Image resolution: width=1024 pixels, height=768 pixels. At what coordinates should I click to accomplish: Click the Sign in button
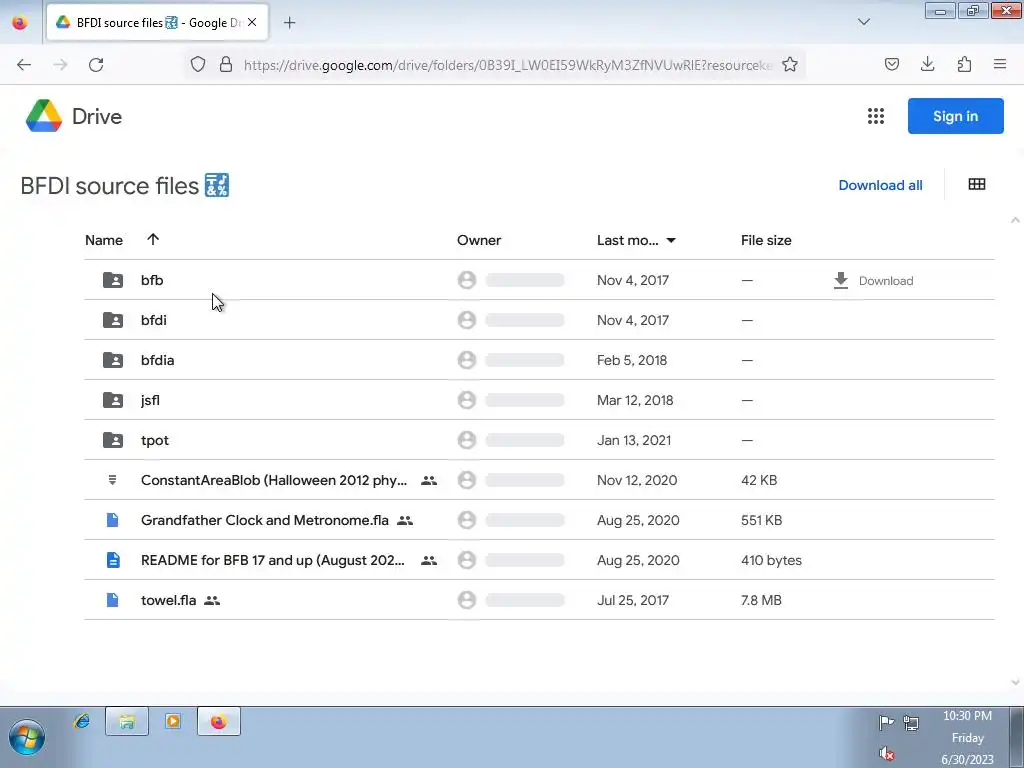pos(955,116)
